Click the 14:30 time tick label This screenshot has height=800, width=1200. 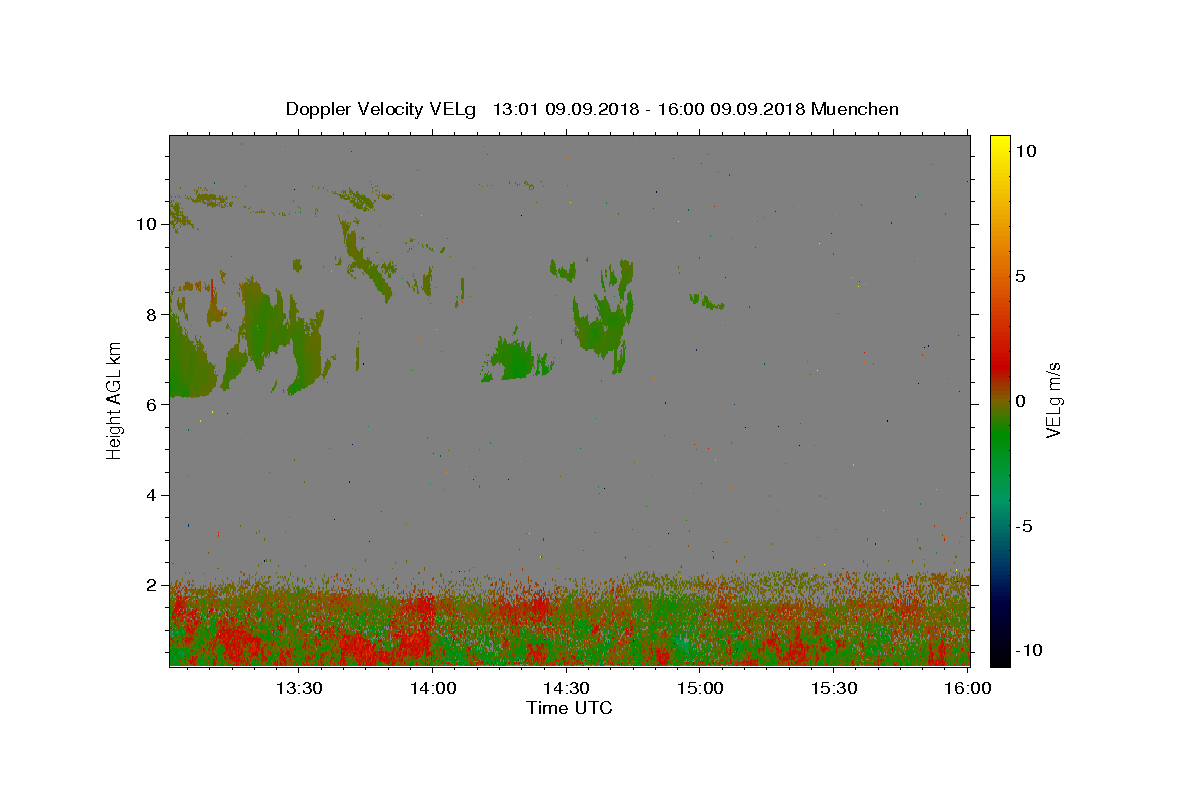(566, 688)
